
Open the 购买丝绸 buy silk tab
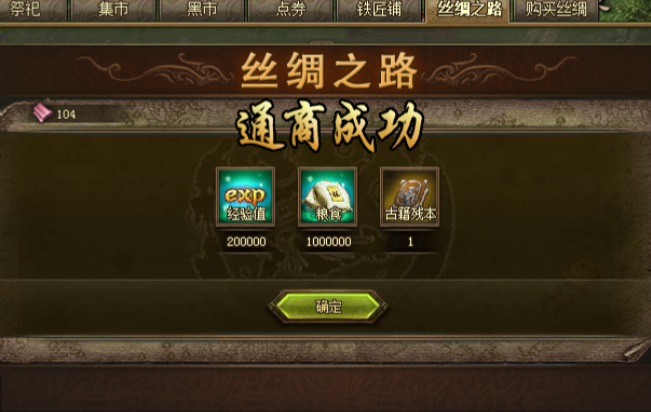pyautogui.click(x=556, y=10)
